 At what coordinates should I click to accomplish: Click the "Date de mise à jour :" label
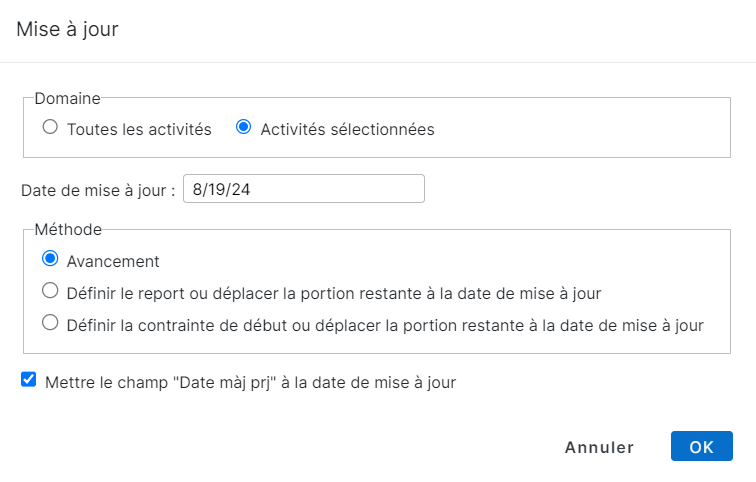98,189
